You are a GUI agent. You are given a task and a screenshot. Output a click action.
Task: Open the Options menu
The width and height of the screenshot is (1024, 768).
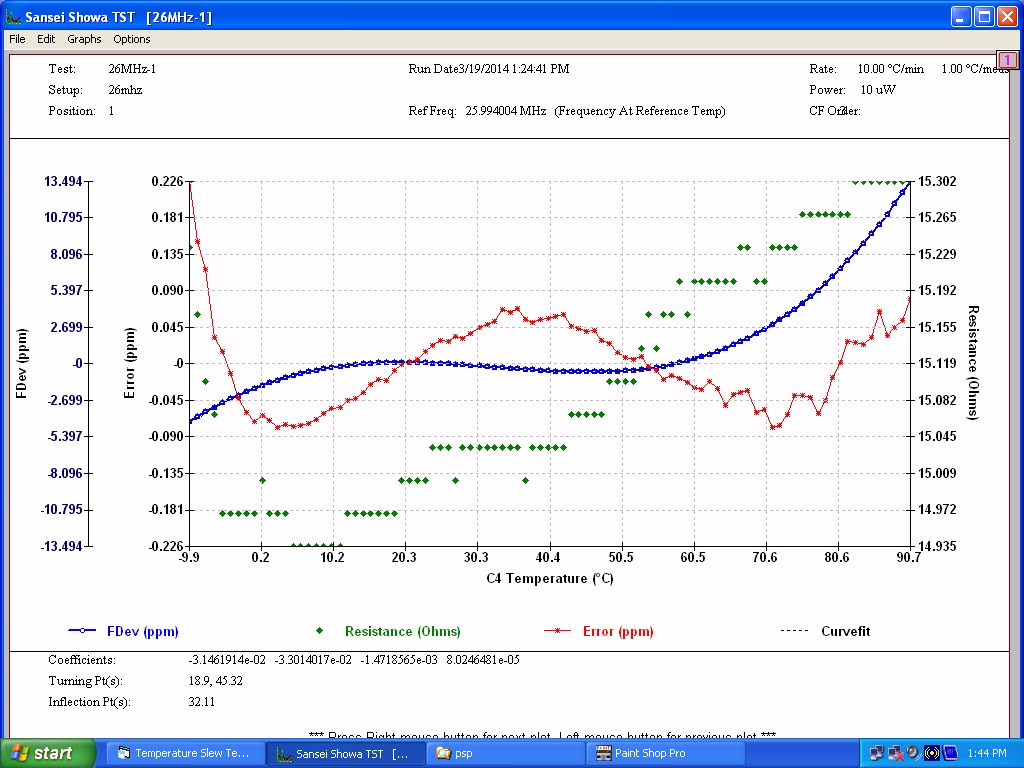(x=131, y=39)
